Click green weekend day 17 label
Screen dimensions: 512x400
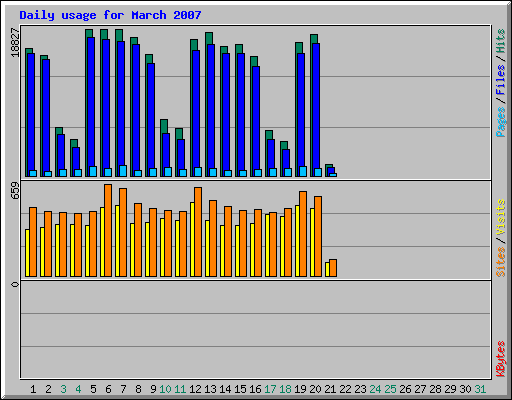coord(270,389)
